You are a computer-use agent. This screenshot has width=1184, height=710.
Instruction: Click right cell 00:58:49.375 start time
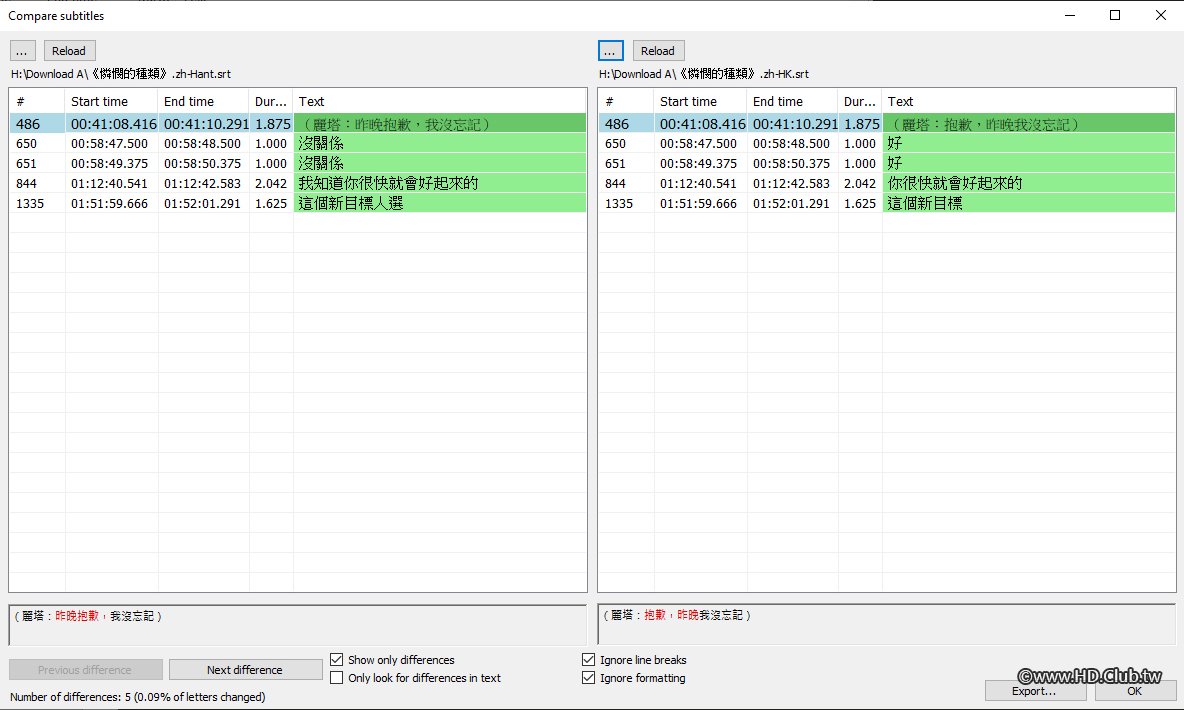(x=698, y=163)
